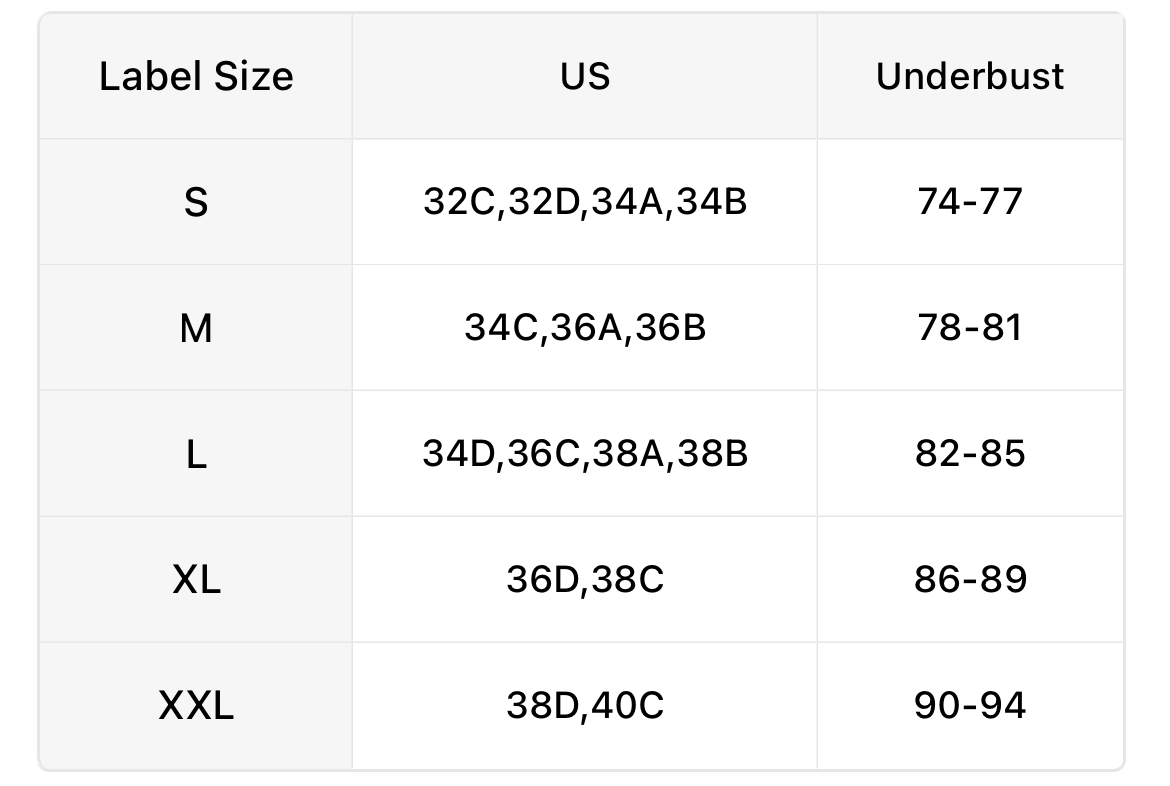
Task: Click the 86-89 underbust value
Action: pyautogui.click(x=970, y=580)
